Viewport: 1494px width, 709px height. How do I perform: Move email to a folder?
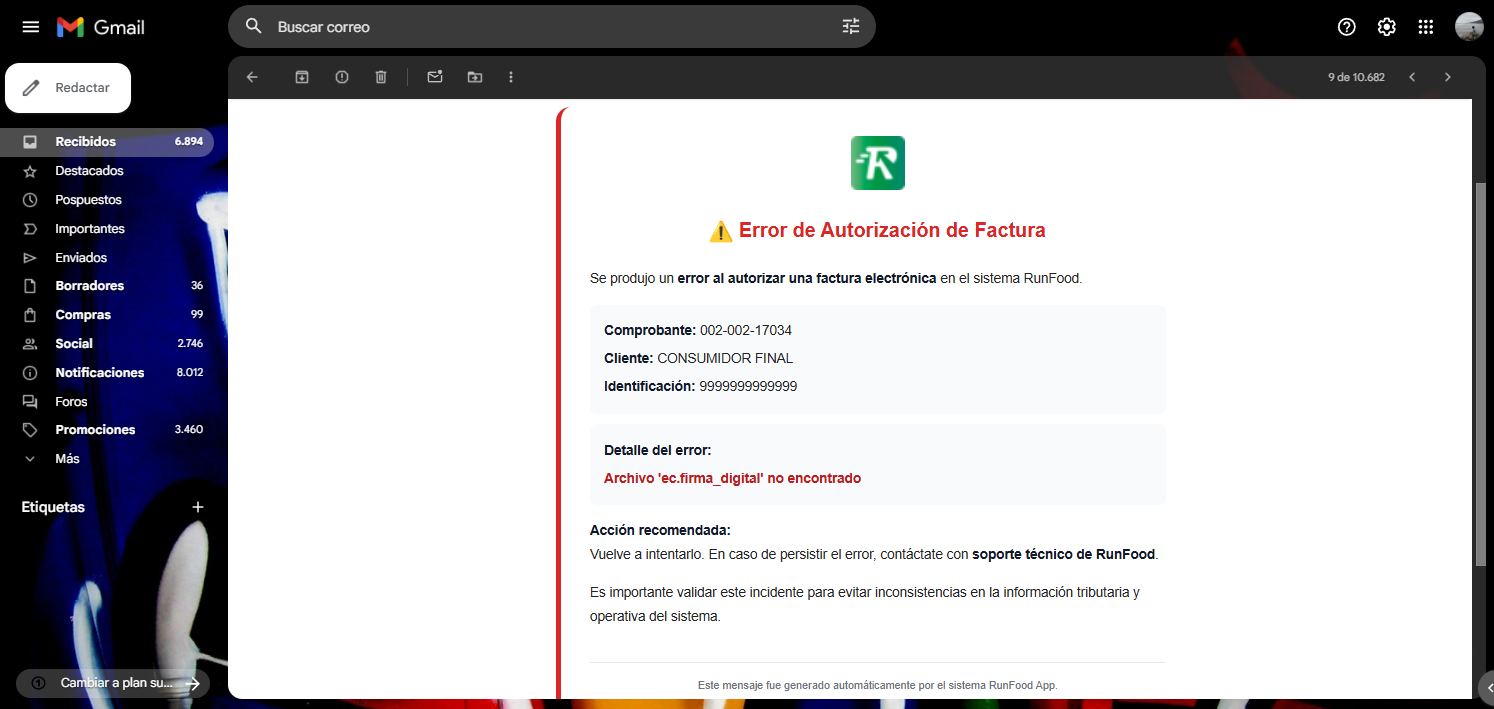point(475,77)
